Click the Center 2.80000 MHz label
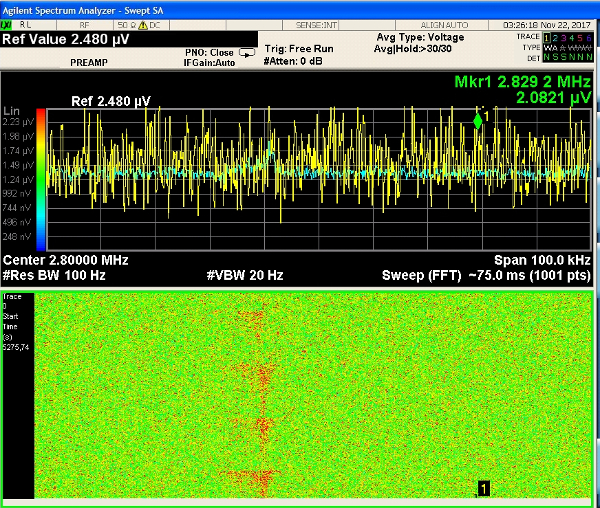The width and height of the screenshot is (600, 508). pos(65,260)
